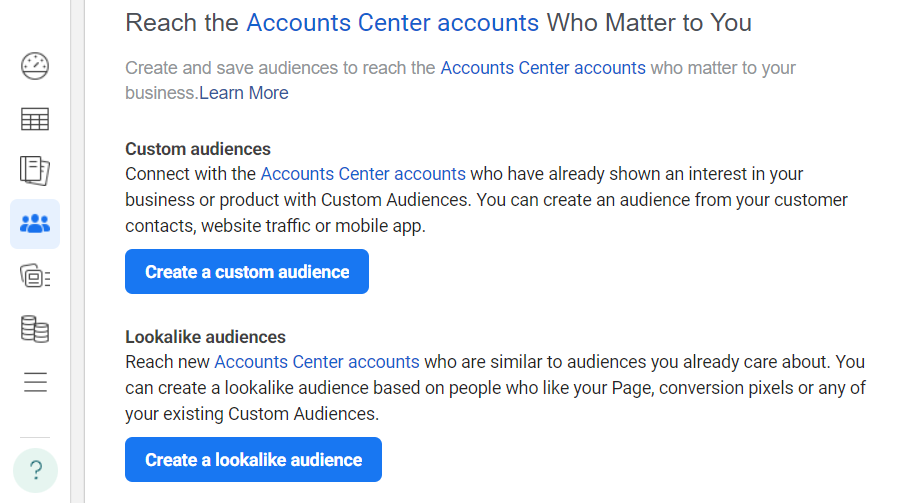911x503 pixels.
Task: Open the Account Overview gauge icon
Action: [x=35, y=66]
